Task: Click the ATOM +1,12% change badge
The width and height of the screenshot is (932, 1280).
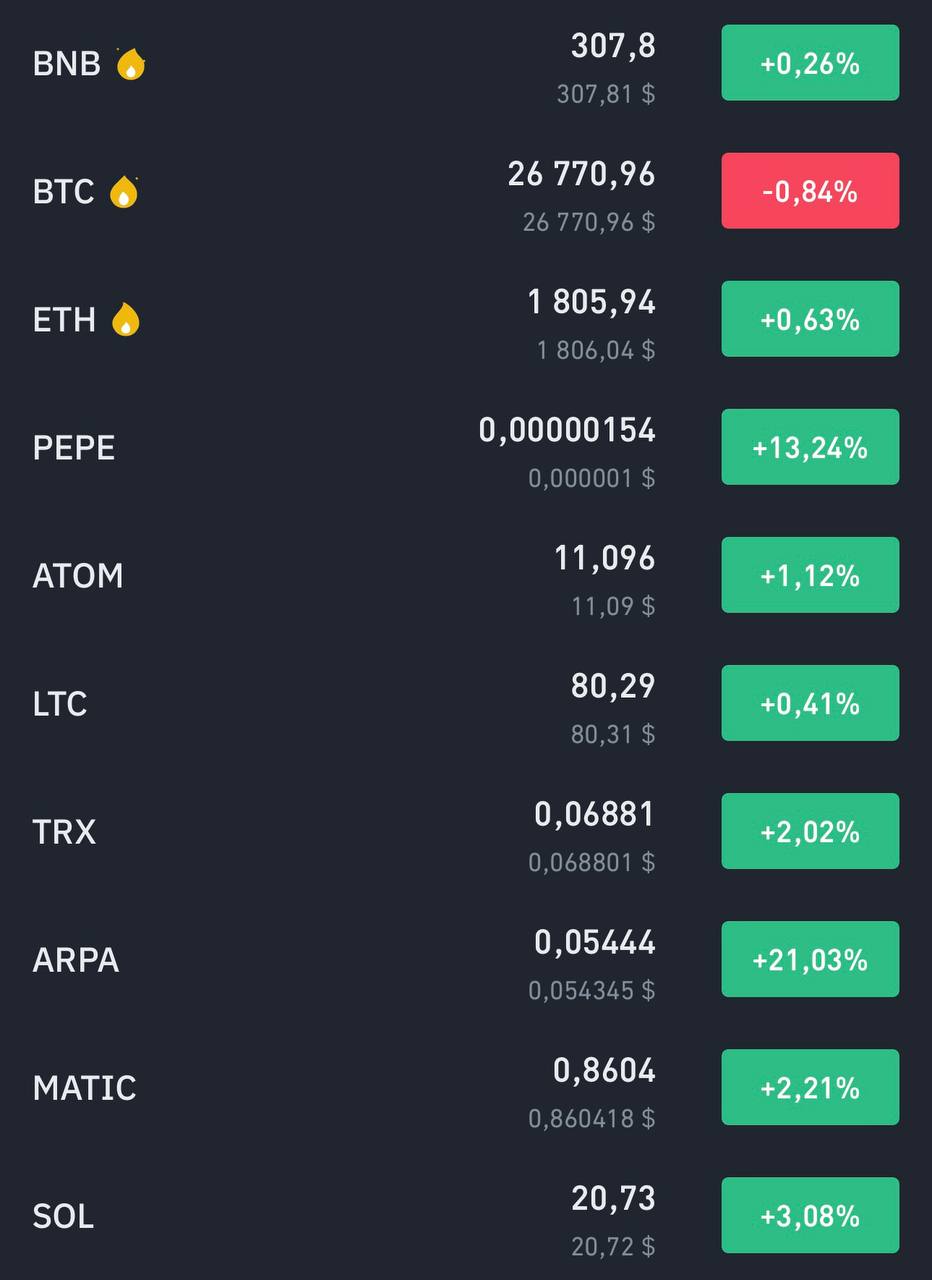Action: (810, 575)
